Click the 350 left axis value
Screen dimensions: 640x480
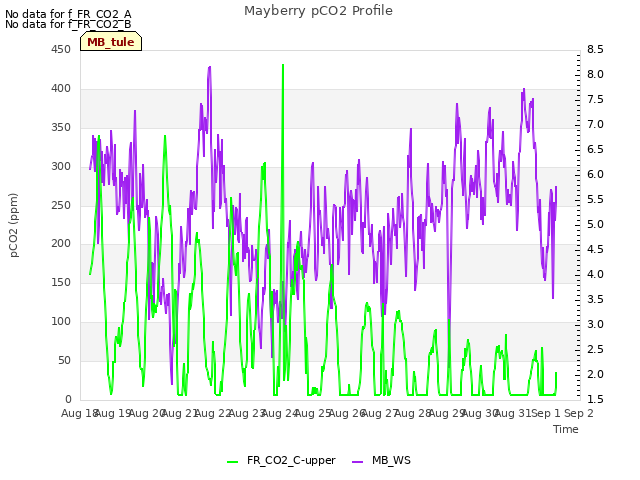61,127
